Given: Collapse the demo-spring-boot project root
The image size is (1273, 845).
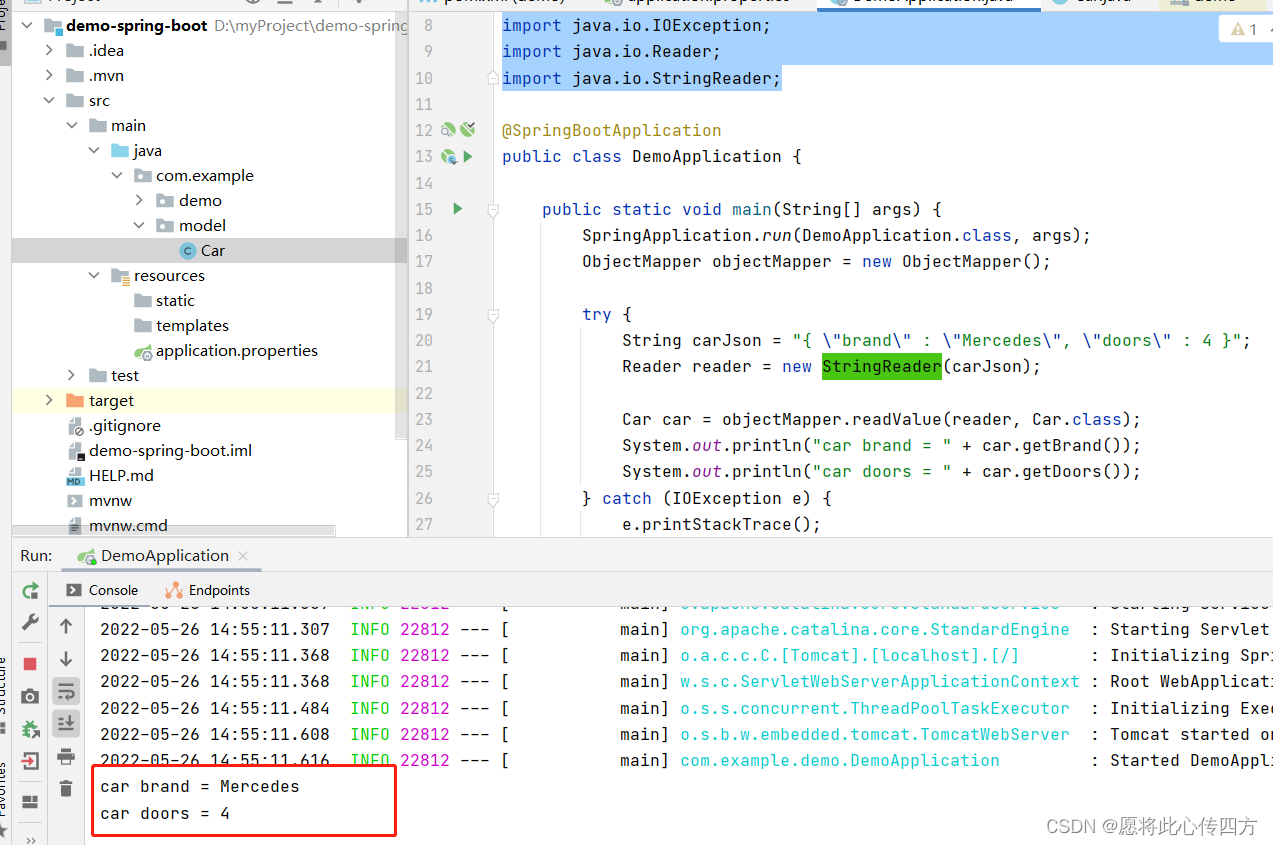Looking at the screenshot, I should [x=27, y=25].
